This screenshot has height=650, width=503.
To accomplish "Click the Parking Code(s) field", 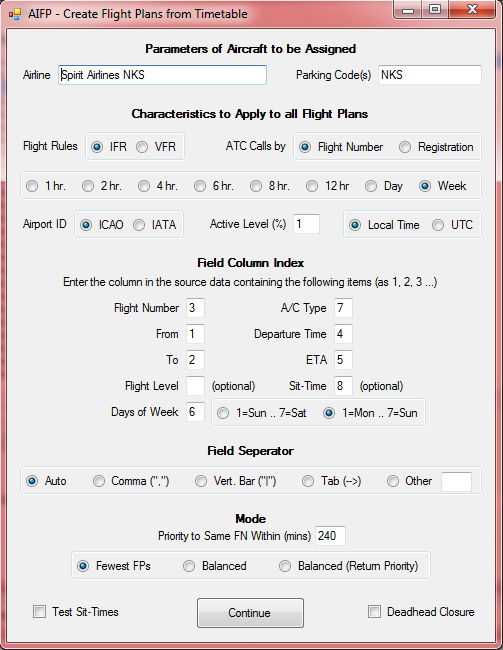I will click(430, 75).
